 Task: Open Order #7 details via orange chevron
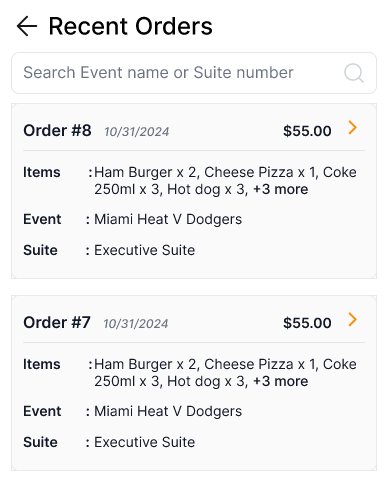pyautogui.click(x=352, y=319)
